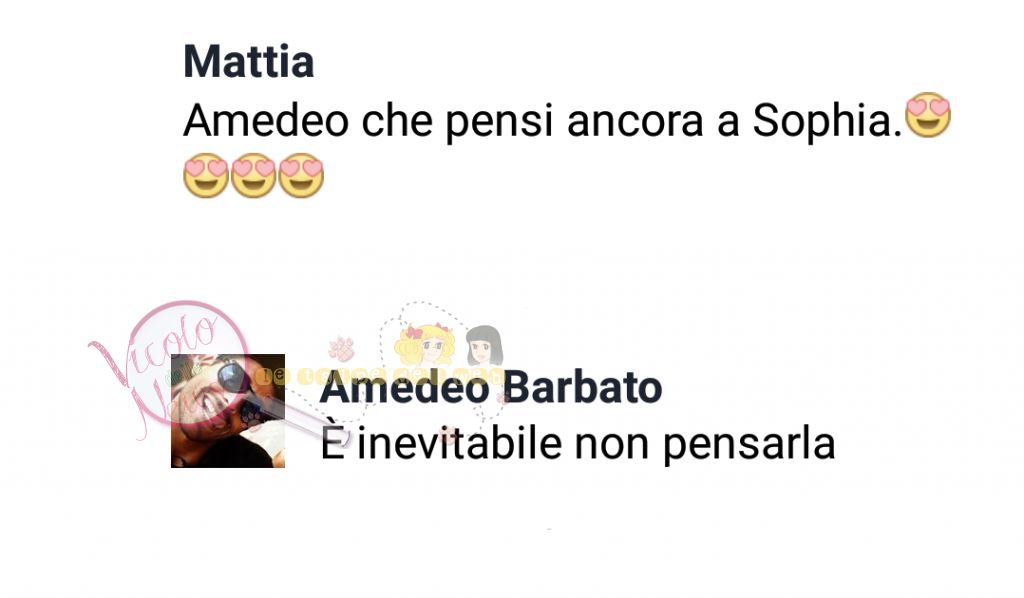Viewport: 1024px width, 598px height.
Task: Click first heart-eyes emoji on second line
Action: 206,175
